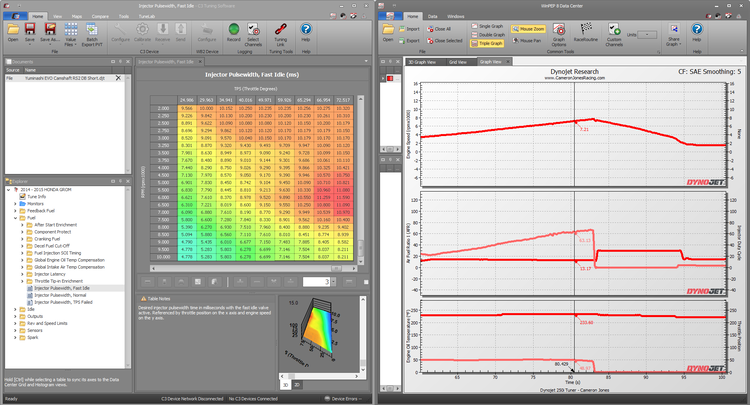The image size is (750, 405).
Task: Select Triple Graph layout
Action: [486, 43]
